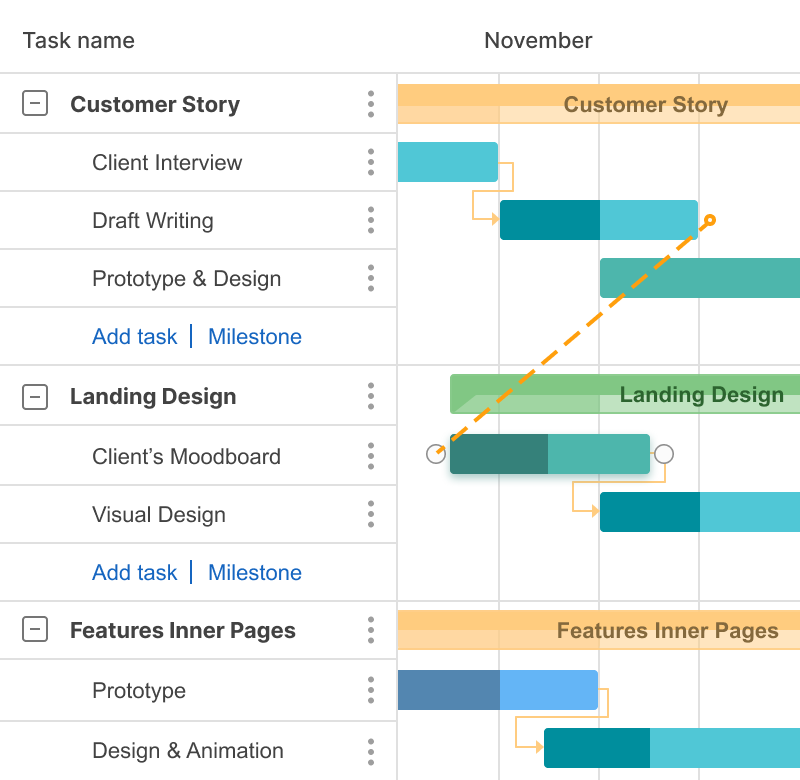This screenshot has width=800, height=780.
Task: Select the Draft Writing row name
Action: coord(153,221)
